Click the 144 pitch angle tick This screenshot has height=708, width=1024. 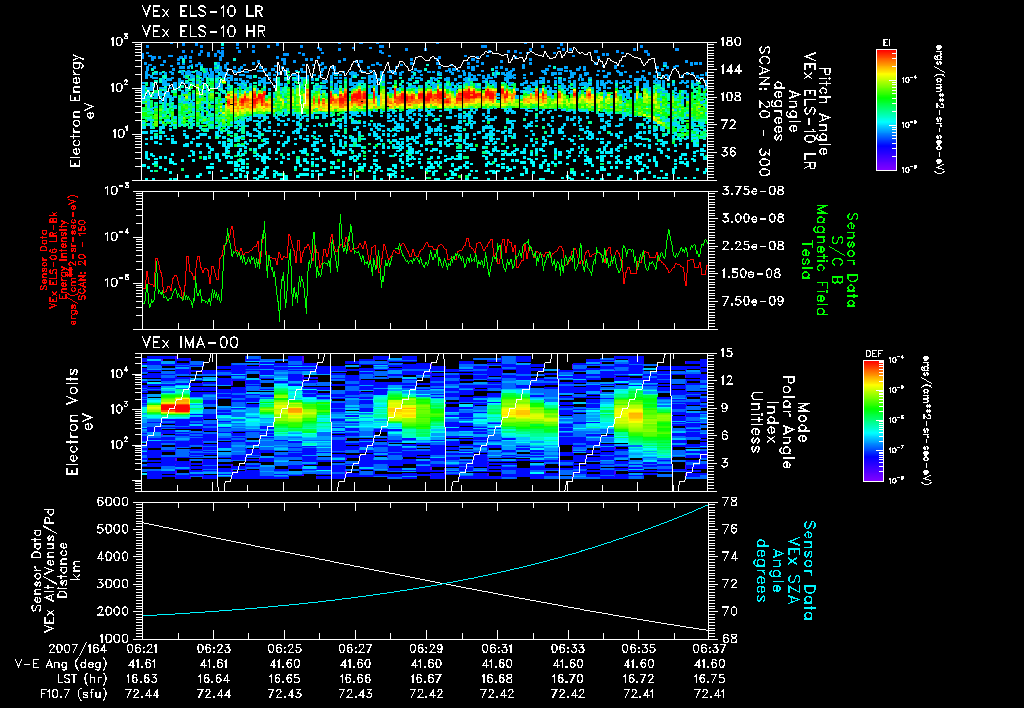pos(730,69)
